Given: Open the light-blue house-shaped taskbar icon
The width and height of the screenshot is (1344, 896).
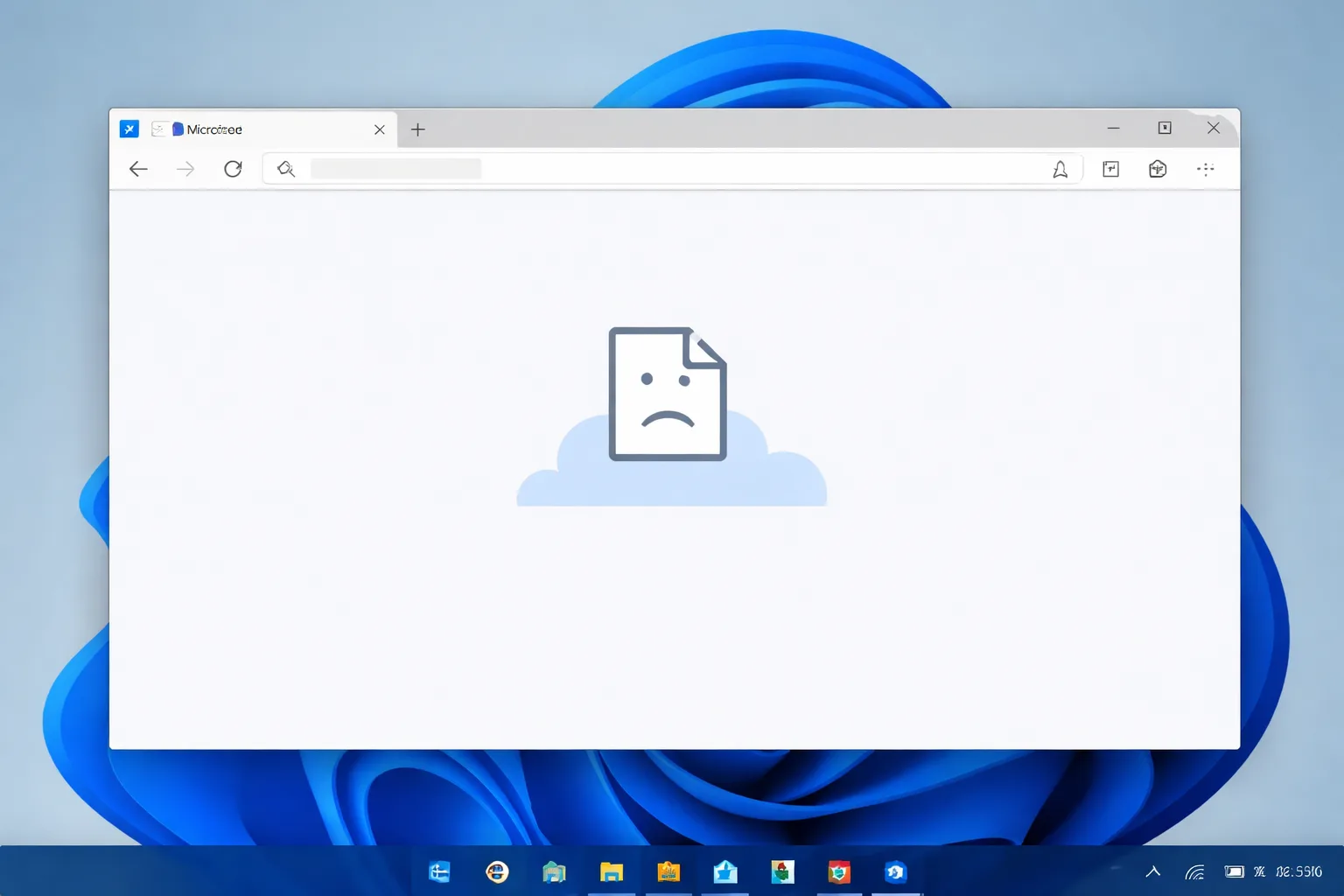Looking at the screenshot, I should [x=725, y=871].
